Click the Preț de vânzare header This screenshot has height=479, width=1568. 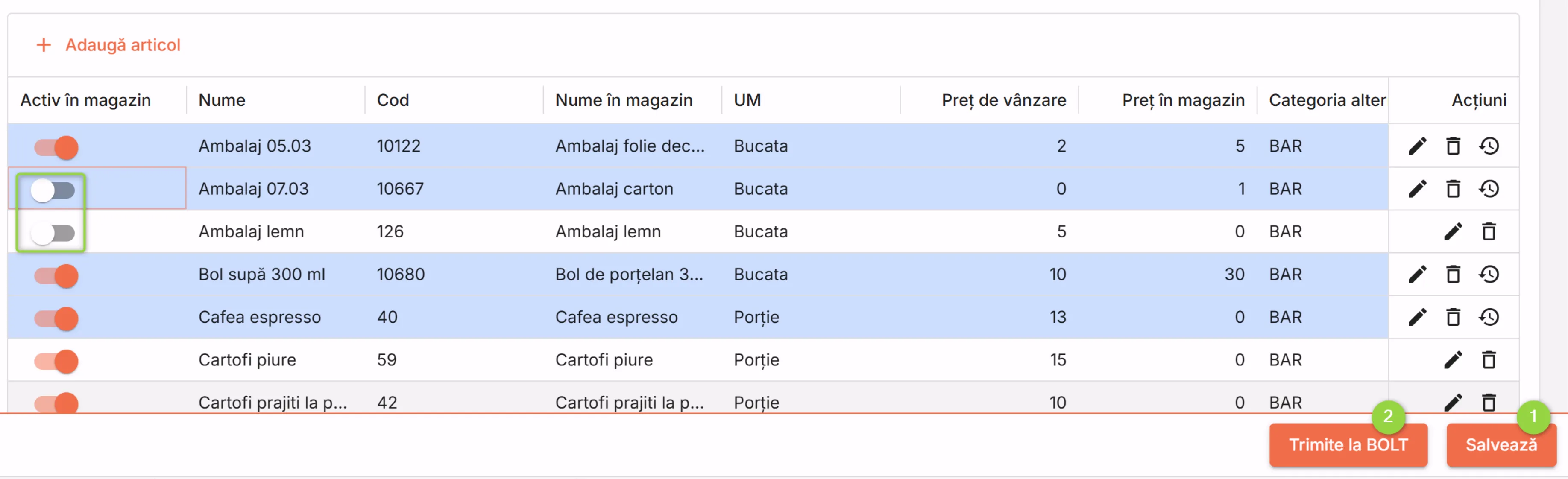[x=1004, y=100]
